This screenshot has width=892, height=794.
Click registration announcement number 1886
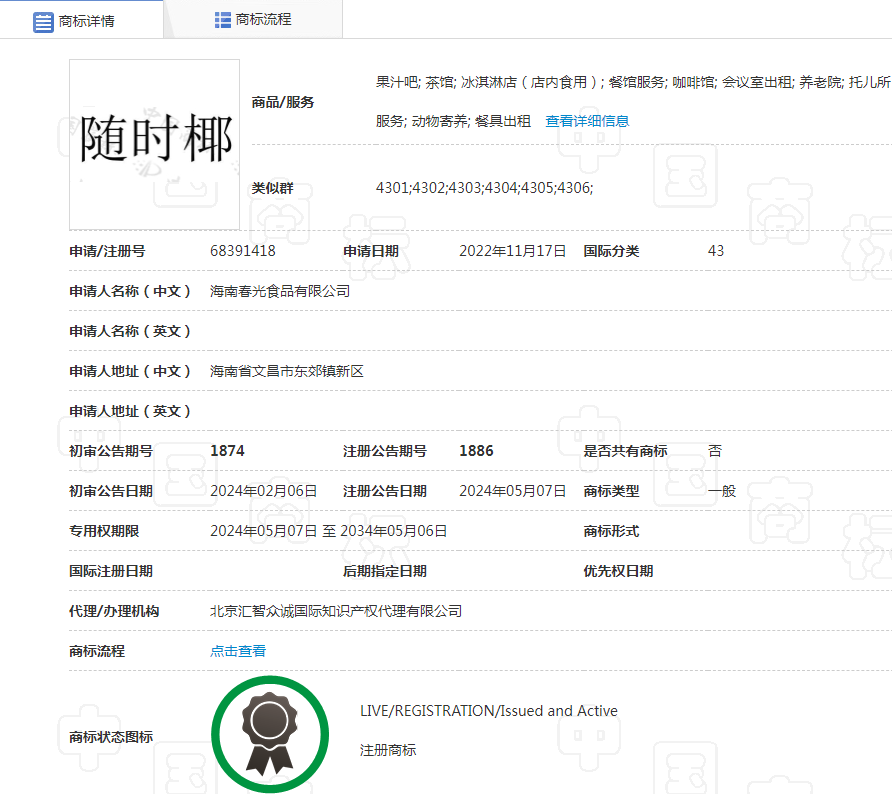tap(476, 451)
